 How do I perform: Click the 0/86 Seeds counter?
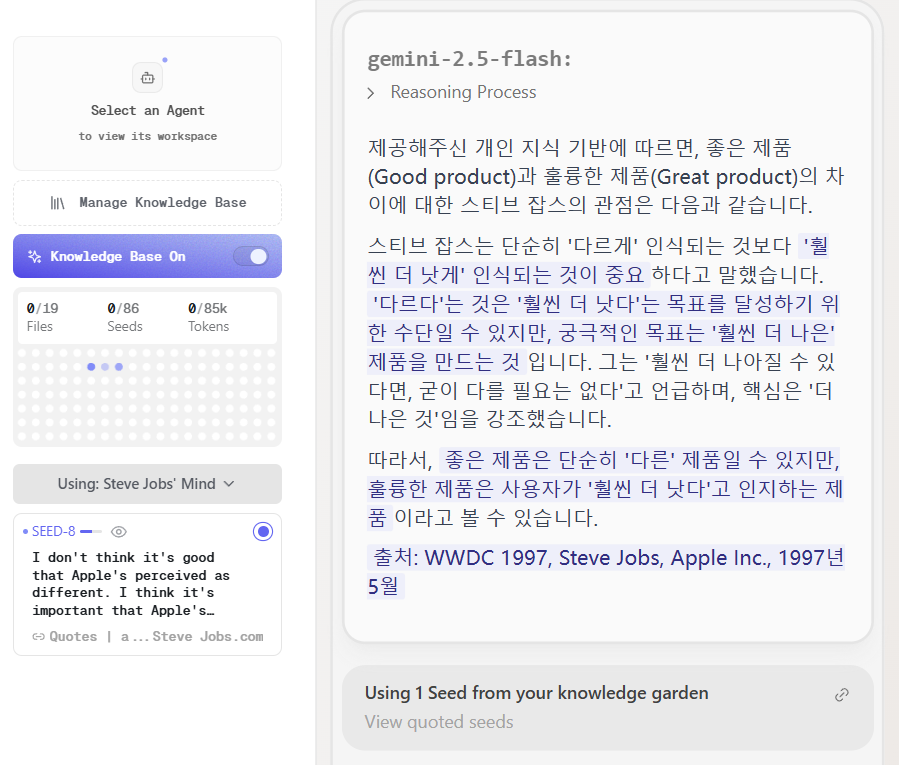tap(124, 317)
